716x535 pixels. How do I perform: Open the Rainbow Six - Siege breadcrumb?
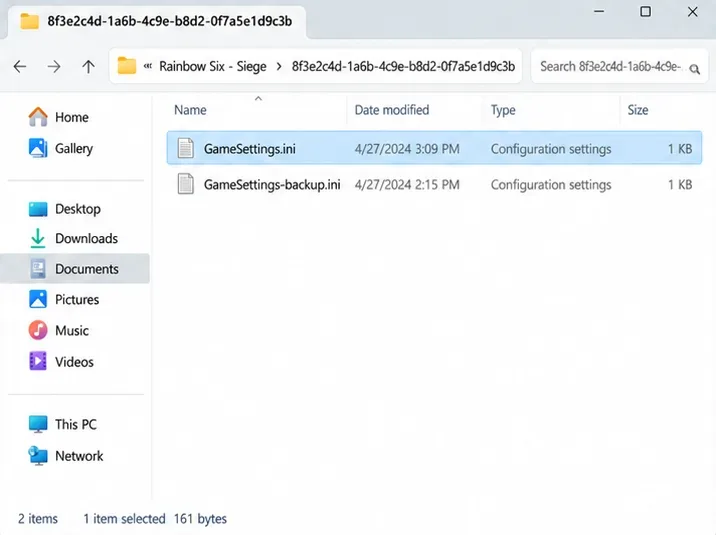(x=213, y=67)
